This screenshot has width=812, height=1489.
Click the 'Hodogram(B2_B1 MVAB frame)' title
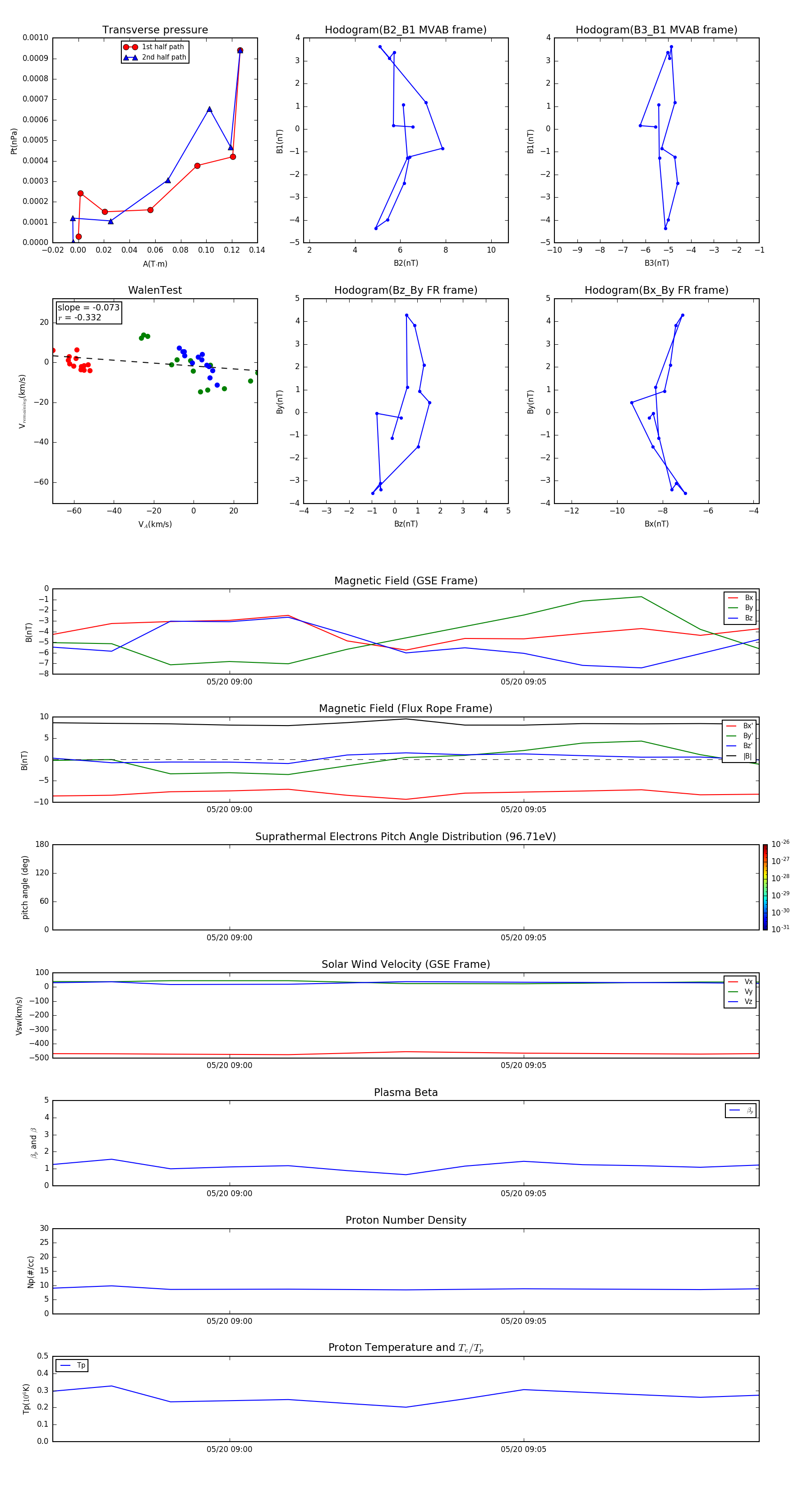(x=406, y=30)
